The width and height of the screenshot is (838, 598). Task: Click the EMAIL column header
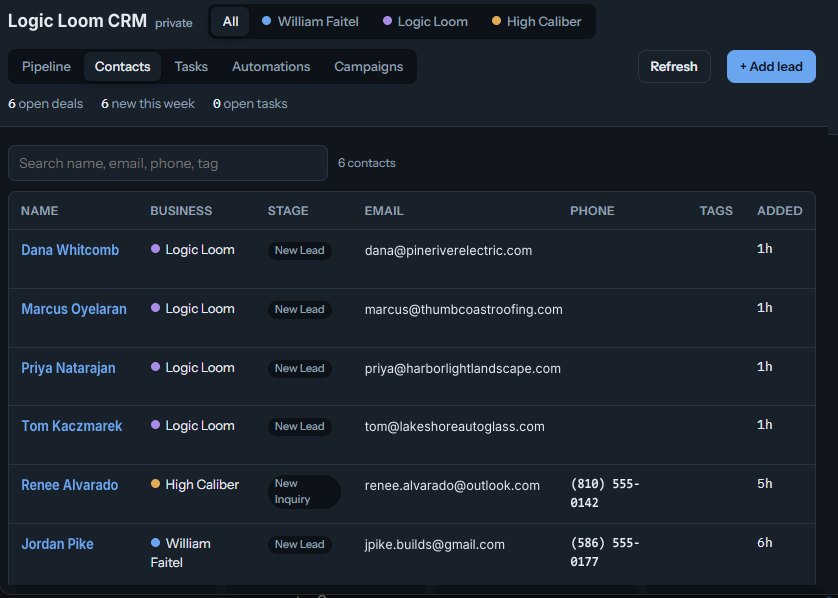[384, 211]
